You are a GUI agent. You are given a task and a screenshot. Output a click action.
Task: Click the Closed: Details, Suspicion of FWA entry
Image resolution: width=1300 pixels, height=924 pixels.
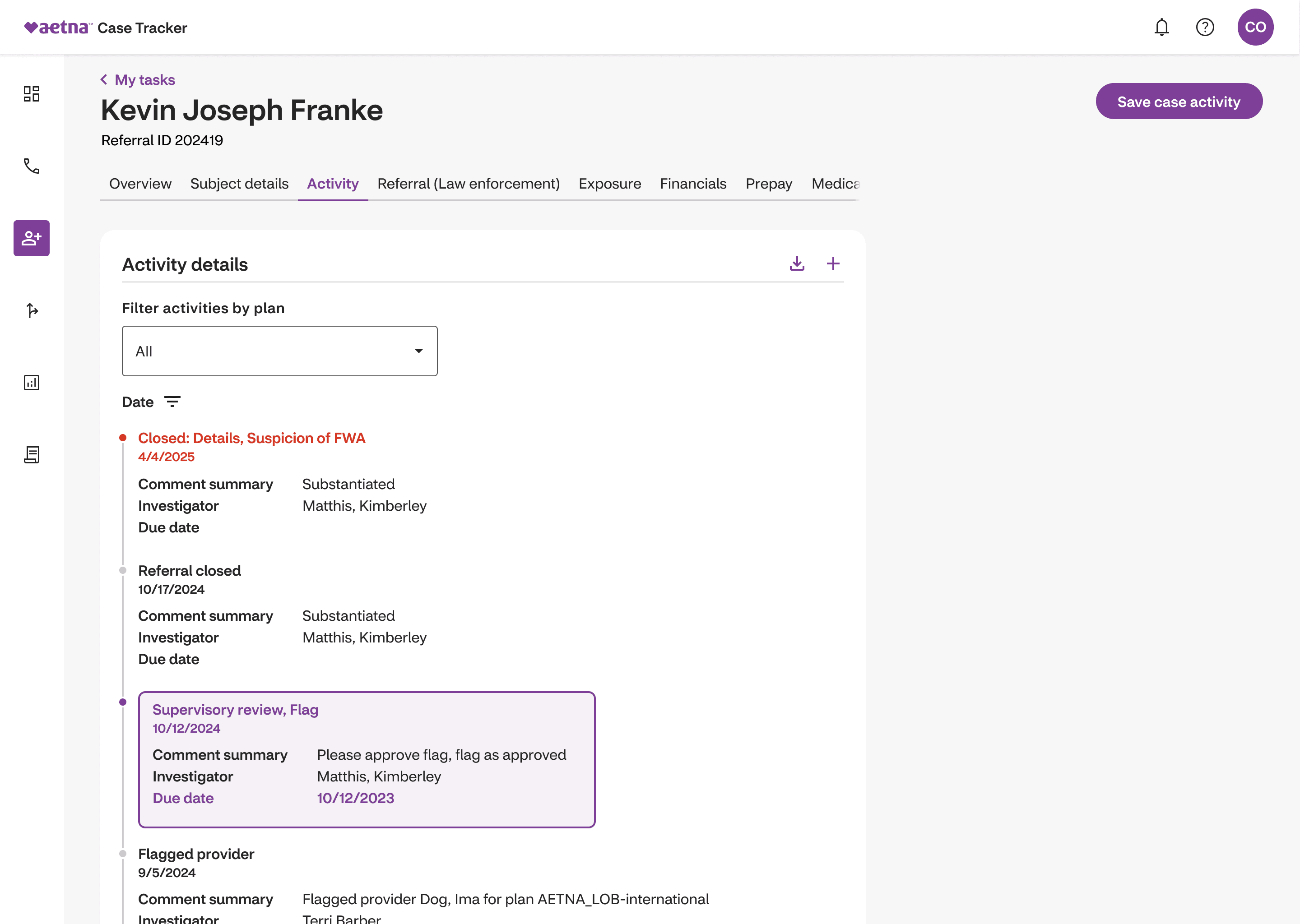pos(251,438)
